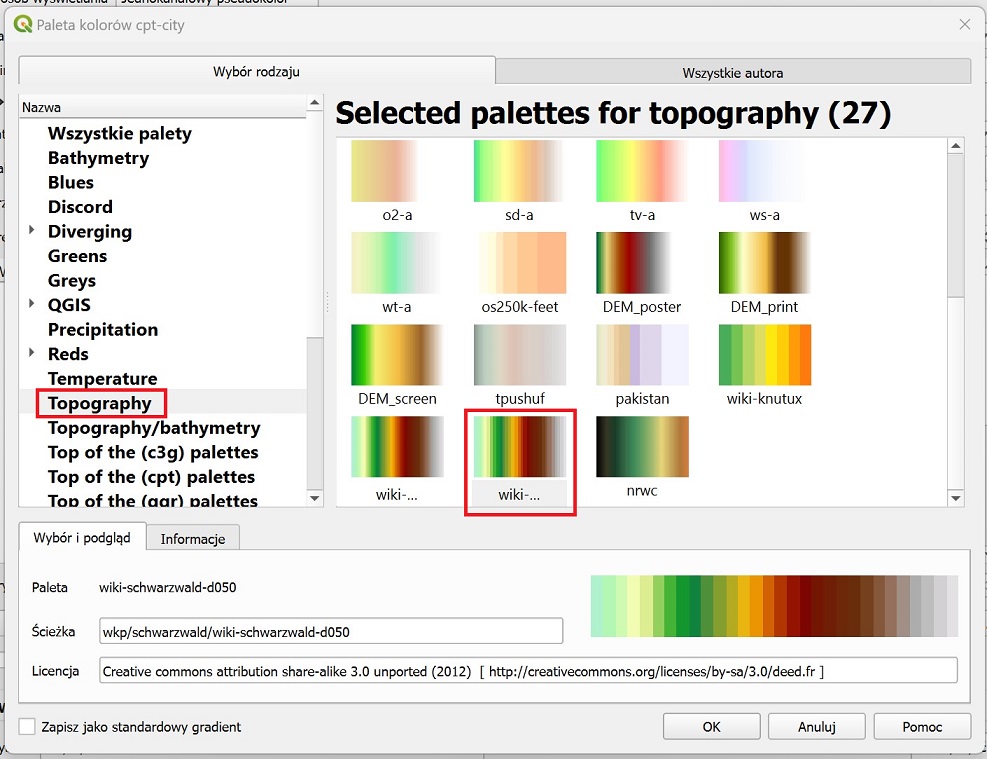This screenshot has width=987, height=759.
Task: Select the DEM_print palette
Action: [x=764, y=262]
